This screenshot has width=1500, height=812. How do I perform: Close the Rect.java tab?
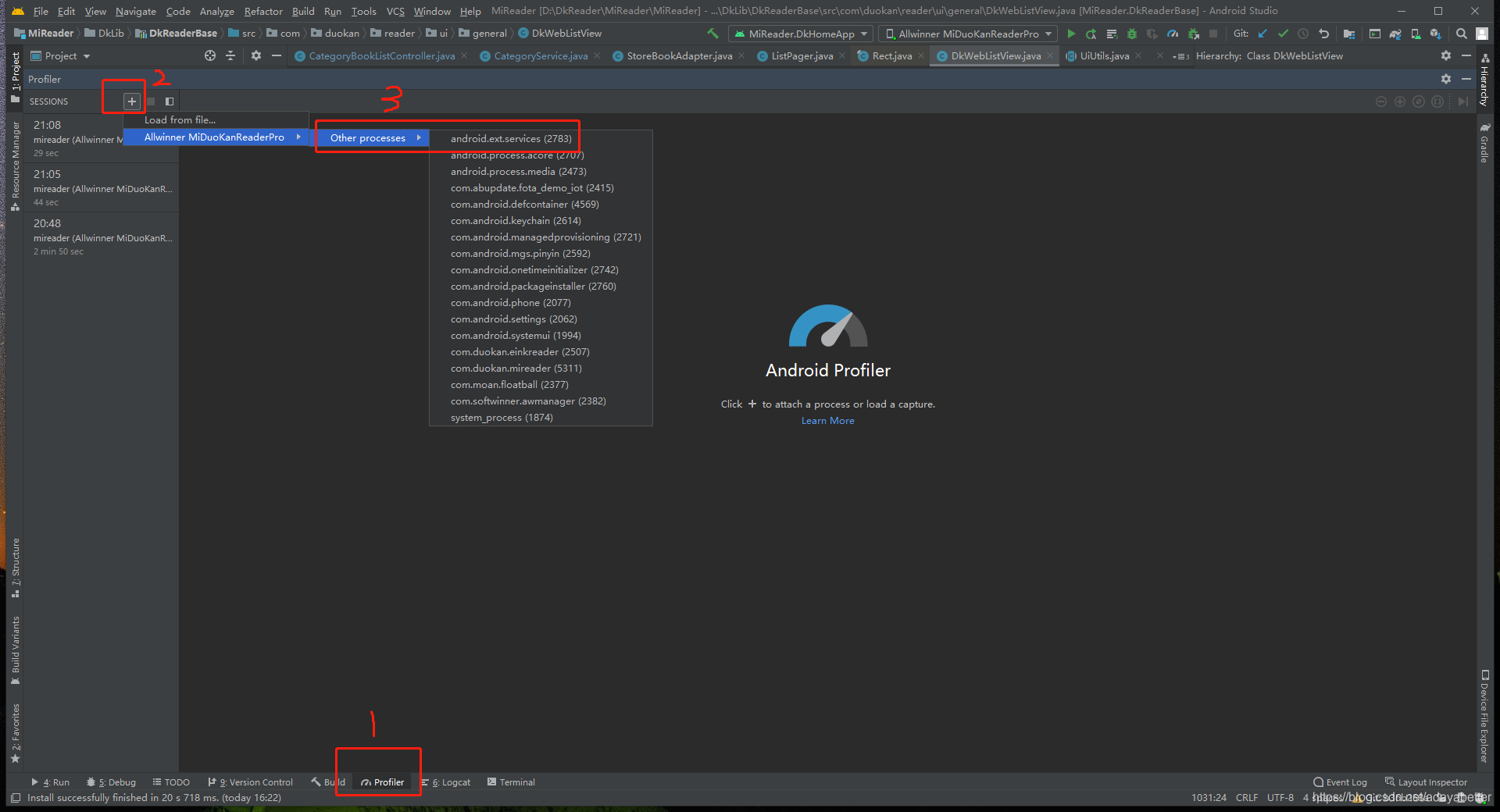tap(920, 56)
